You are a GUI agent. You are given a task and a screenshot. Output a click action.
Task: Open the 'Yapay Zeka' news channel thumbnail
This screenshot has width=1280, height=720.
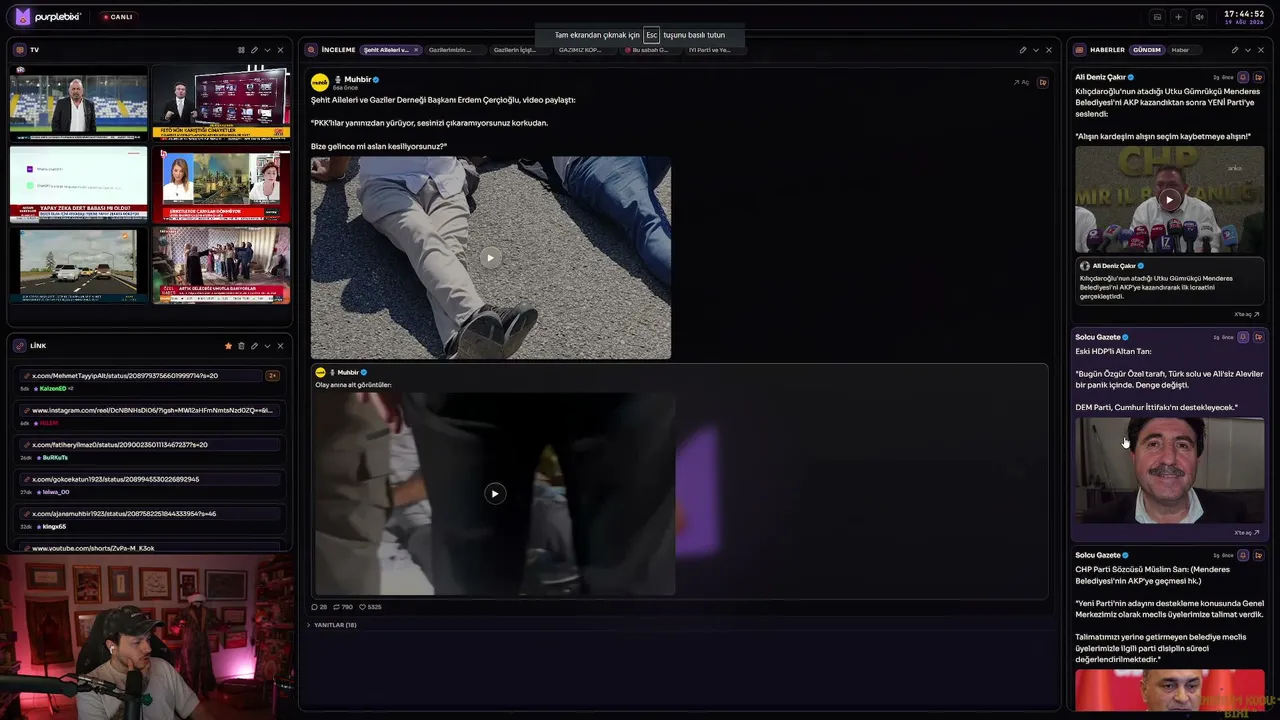click(79, 185)
